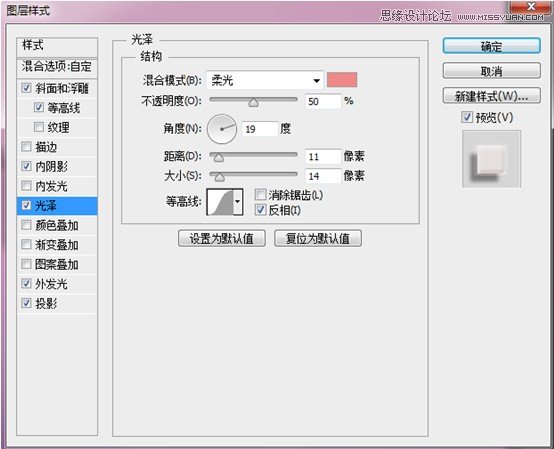Select the 斜面和浮雕 style row

57,88
